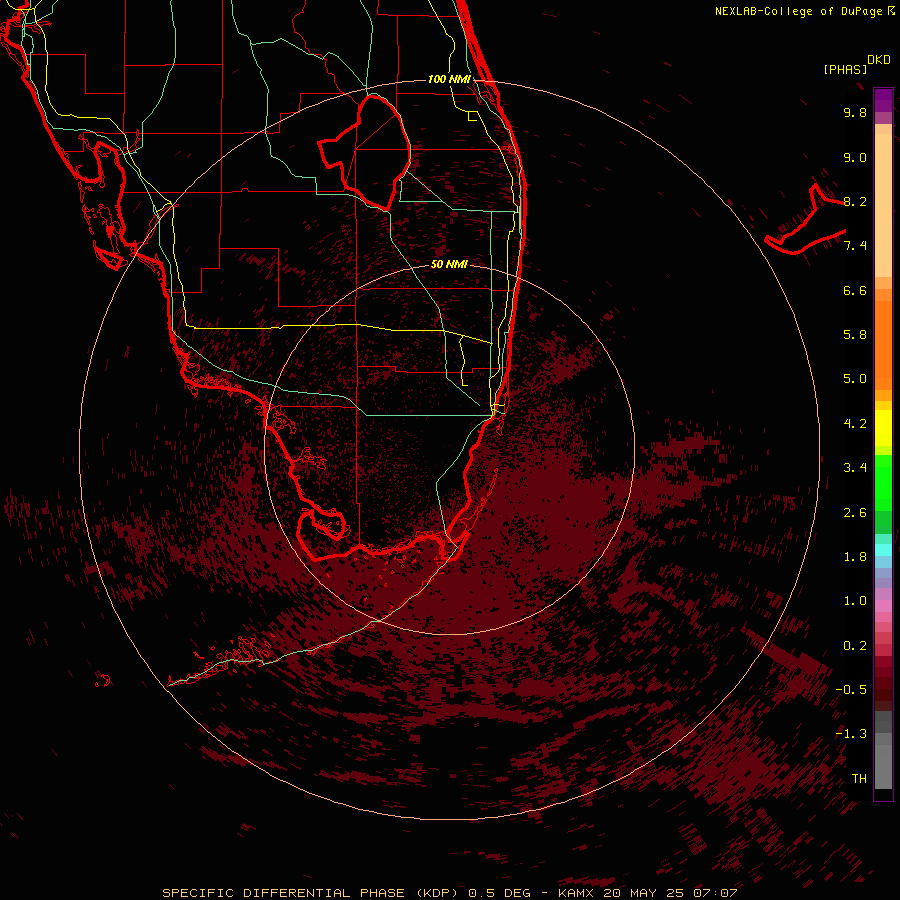900x900 pixels.
Task: Select the 9.0 value on the scale
Action: tap(855, 157)
